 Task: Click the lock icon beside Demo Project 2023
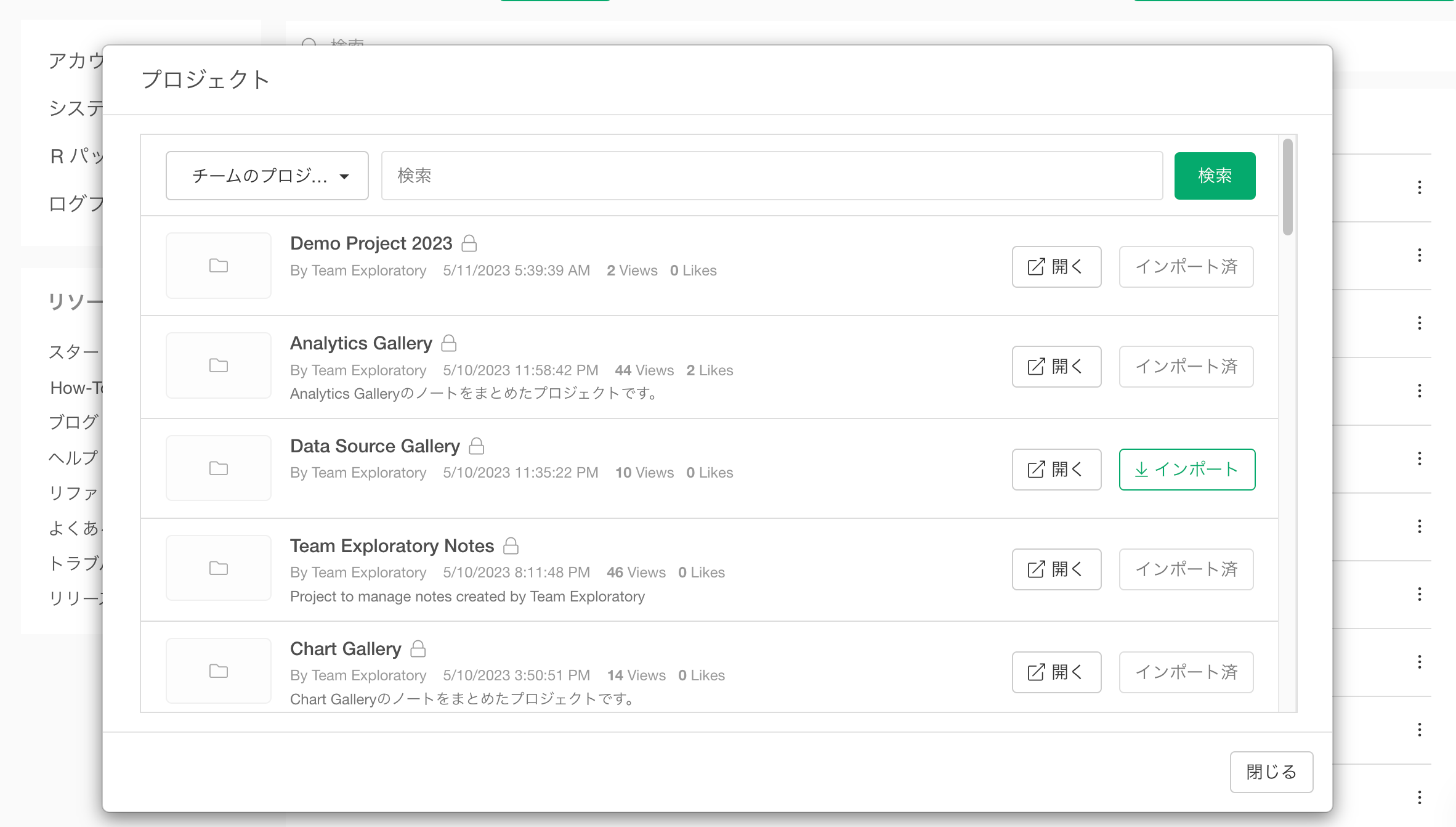point(469,243)
